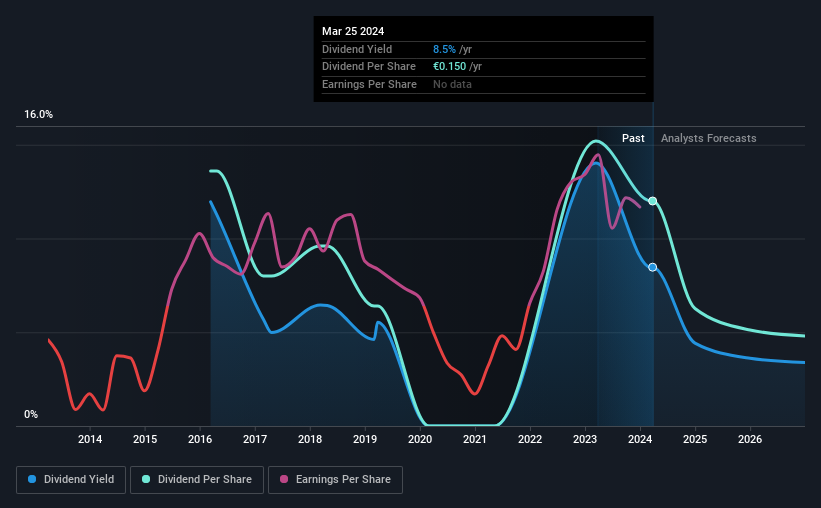Viewport: 821px width, 508px height.
Task: Click the 'No data' earnings value
Action: [x=452, y=84]
